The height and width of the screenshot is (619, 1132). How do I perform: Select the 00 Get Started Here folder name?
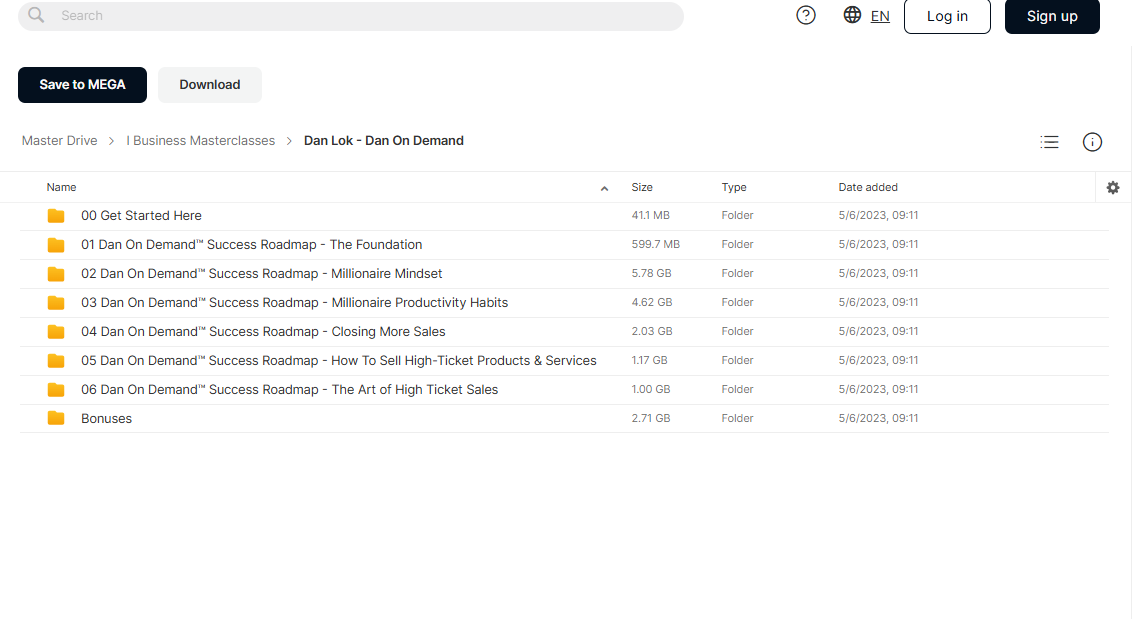tap(142, 215)
